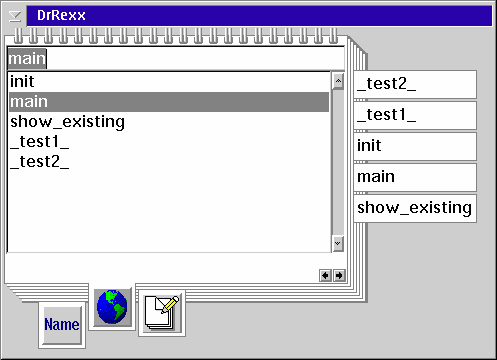Open the notepad with pencil tab

(x=162, y=313)
